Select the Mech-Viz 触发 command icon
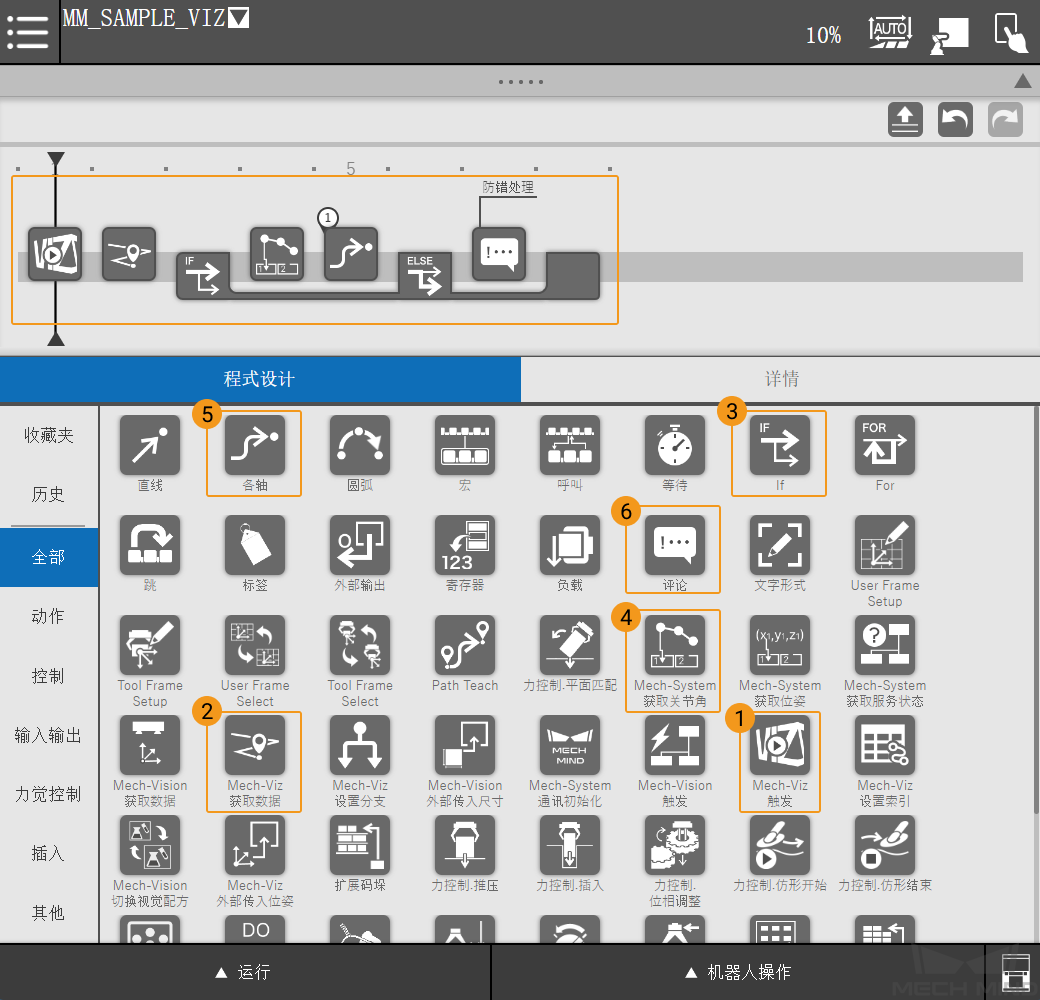The width and height of the screenshot is (1040, 1000). click(780, 746)
